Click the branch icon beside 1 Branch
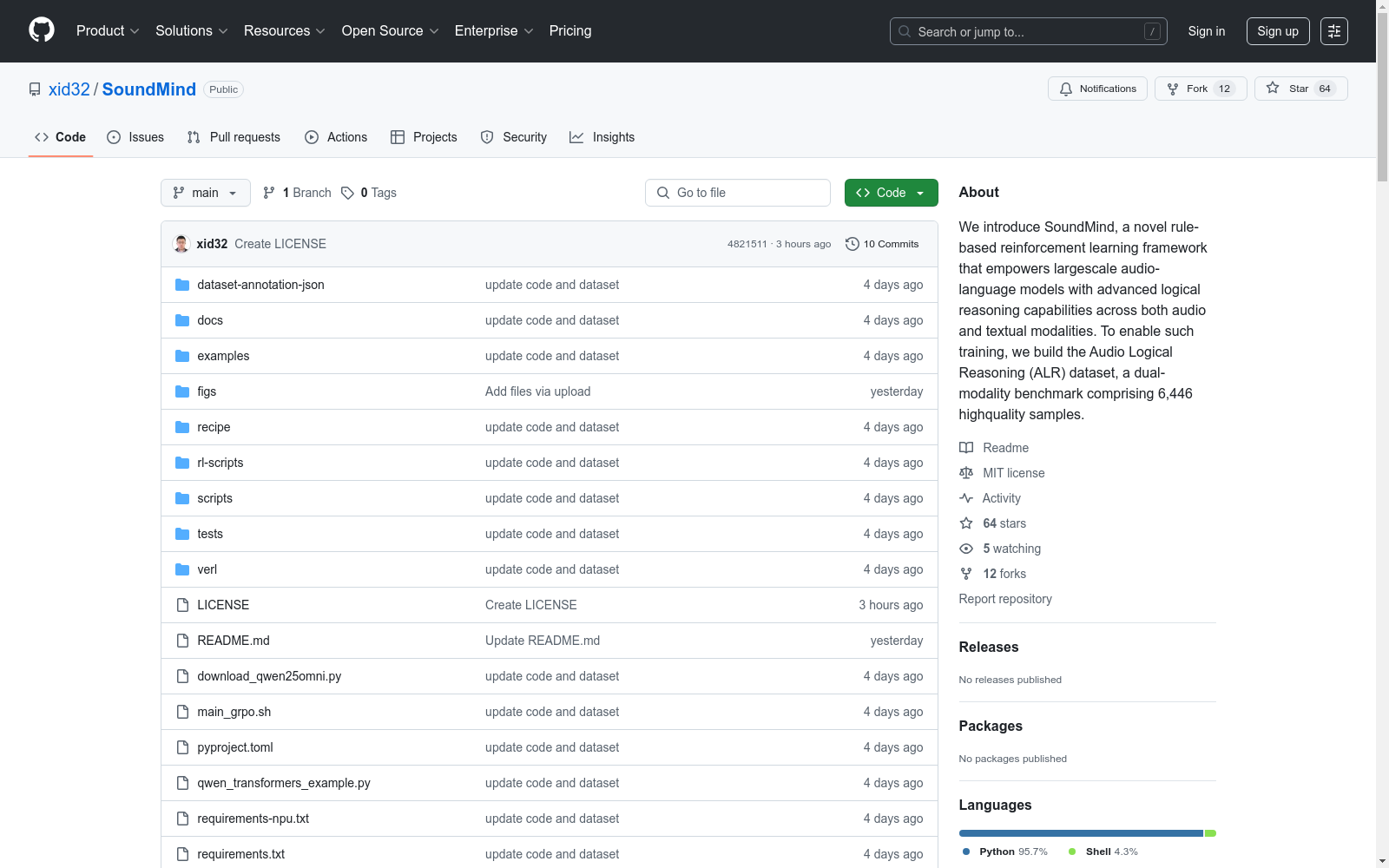 click(x=269, y=193)
